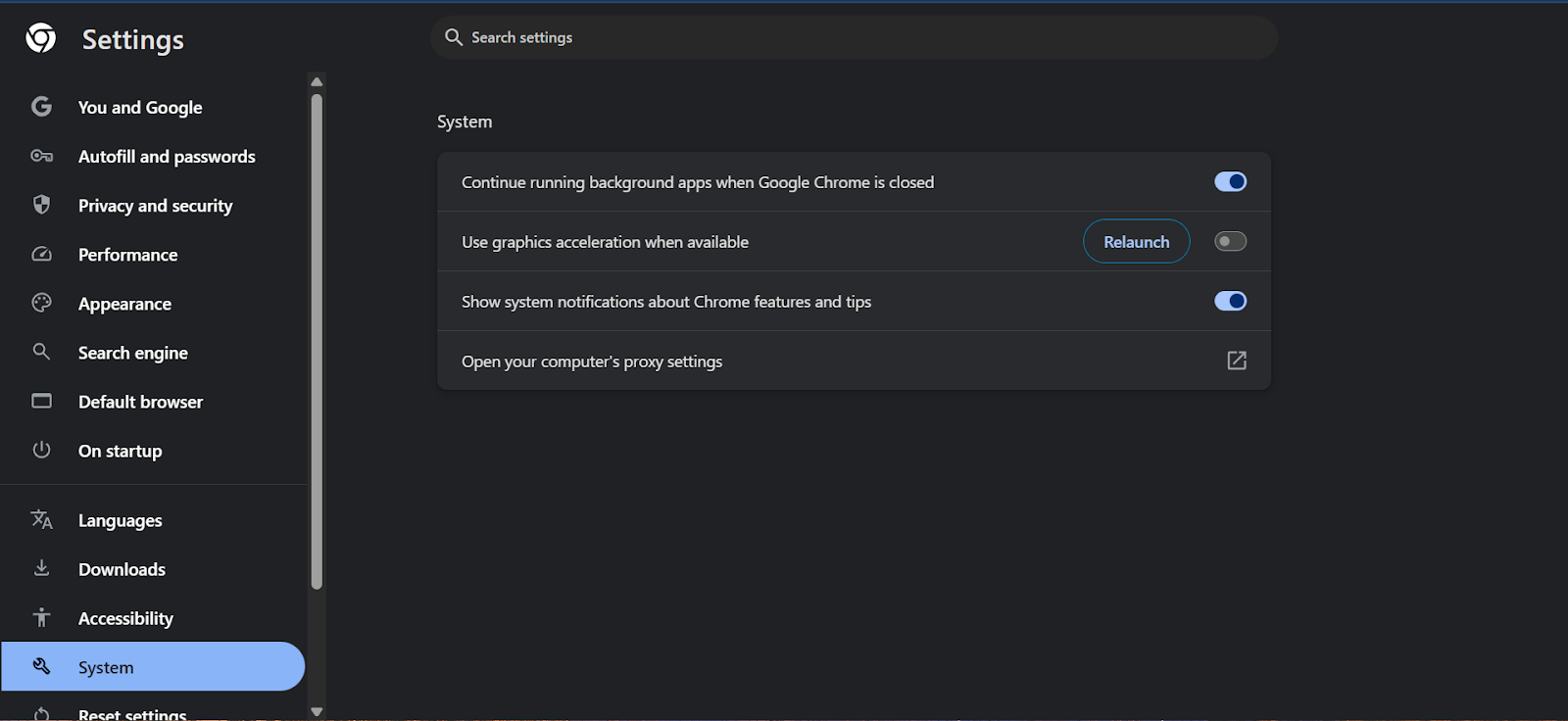The width and height of the screenshot is (1568, 721).
Task: Enable graphics acceleration toggle
Action: coord(1230,241)
